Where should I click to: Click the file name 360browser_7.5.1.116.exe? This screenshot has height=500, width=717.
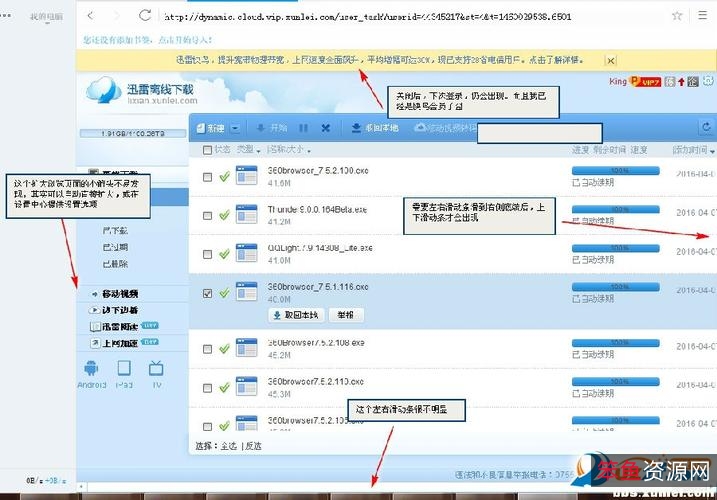pyautogui.click(x=318, y=287)
